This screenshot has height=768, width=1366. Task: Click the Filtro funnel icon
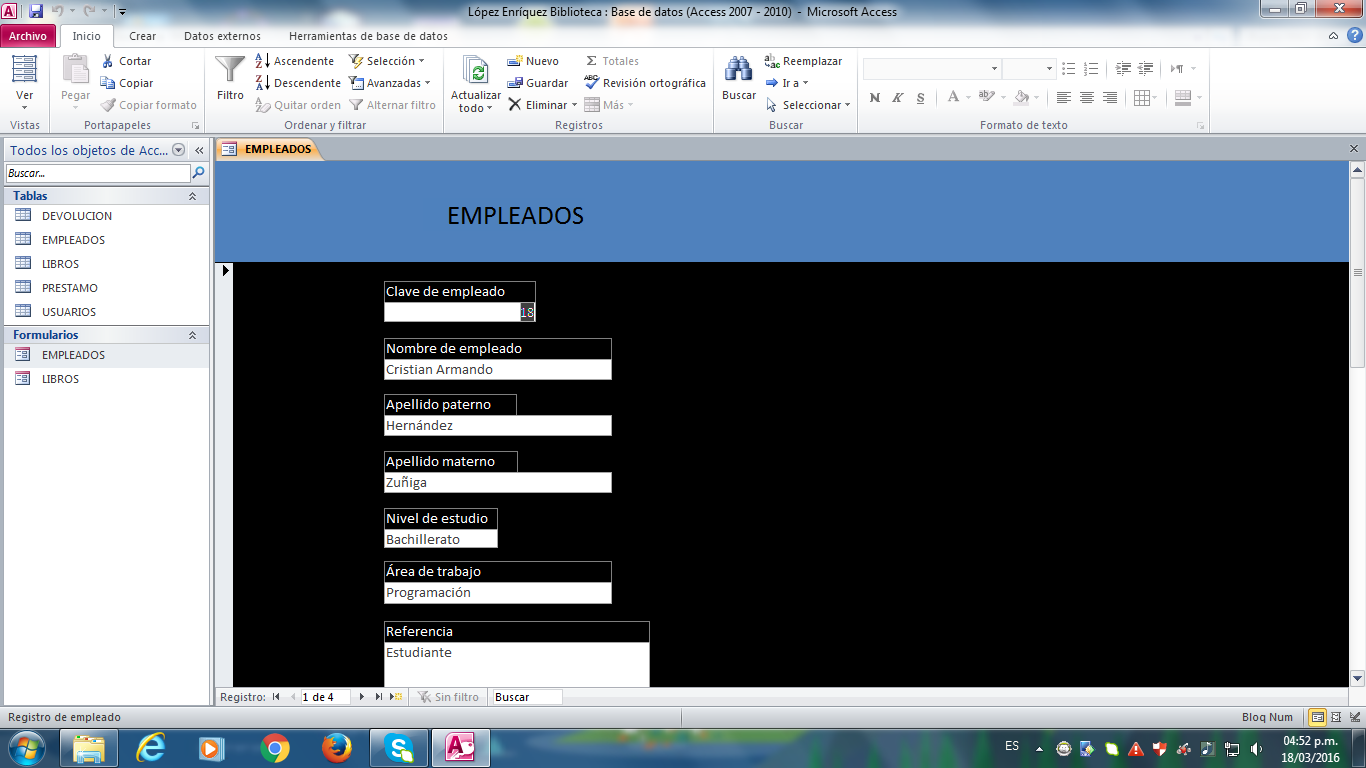pyautogui.click(x=230, y=70)
